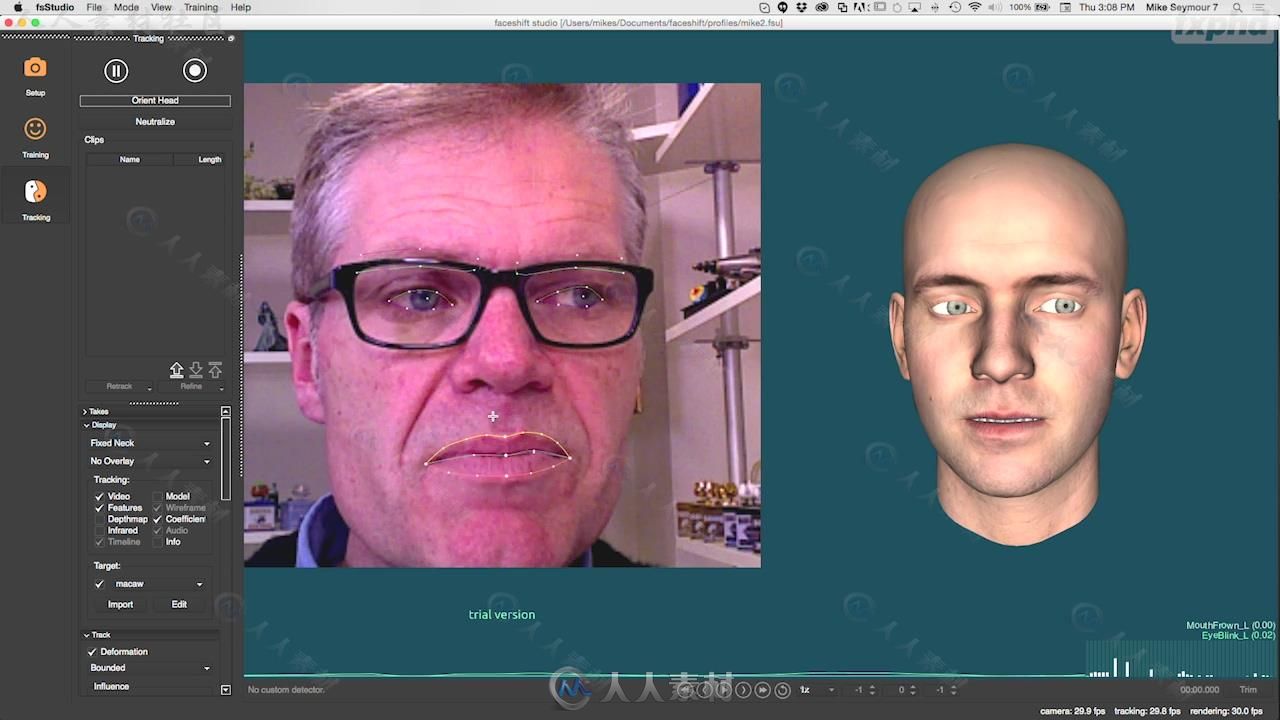
Task: Click the Orient Head button
Action: click(155, 101)
